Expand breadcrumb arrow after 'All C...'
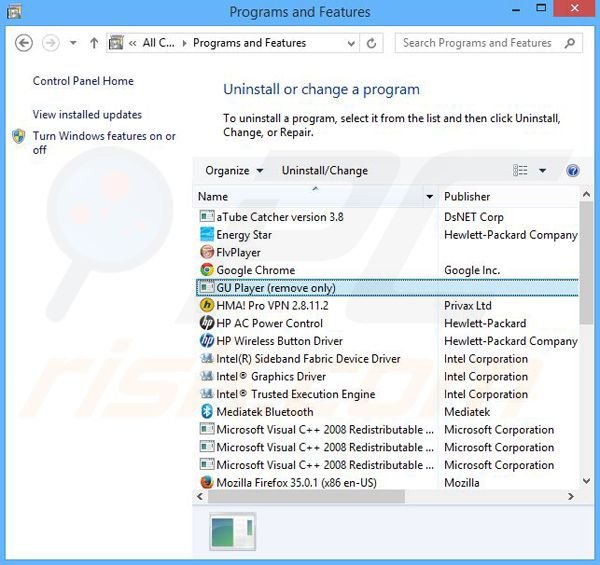Screen dimensions: 600x565 [184, 43]
